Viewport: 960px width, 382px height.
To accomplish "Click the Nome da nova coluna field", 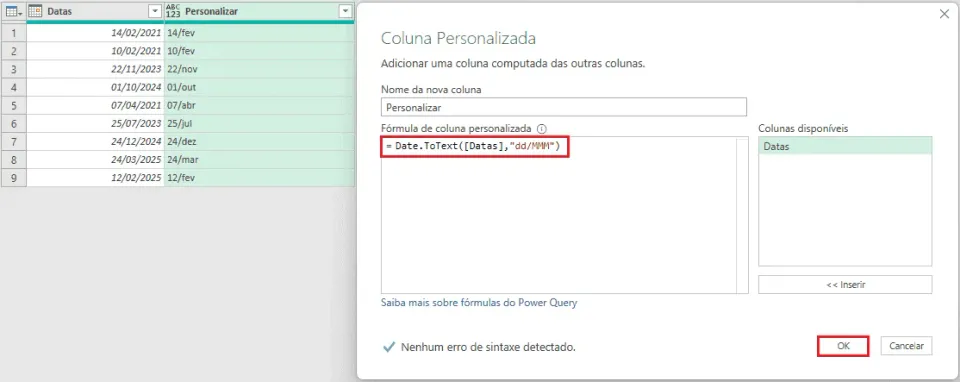I will 564,107.
